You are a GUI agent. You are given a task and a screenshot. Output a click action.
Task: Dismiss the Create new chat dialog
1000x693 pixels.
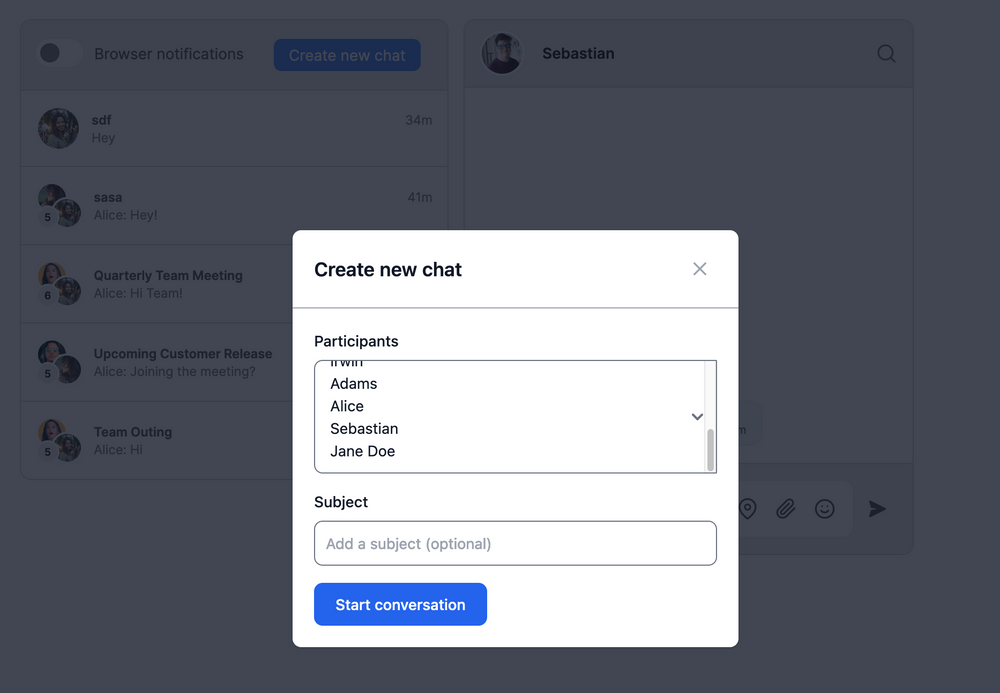point(699,268)
